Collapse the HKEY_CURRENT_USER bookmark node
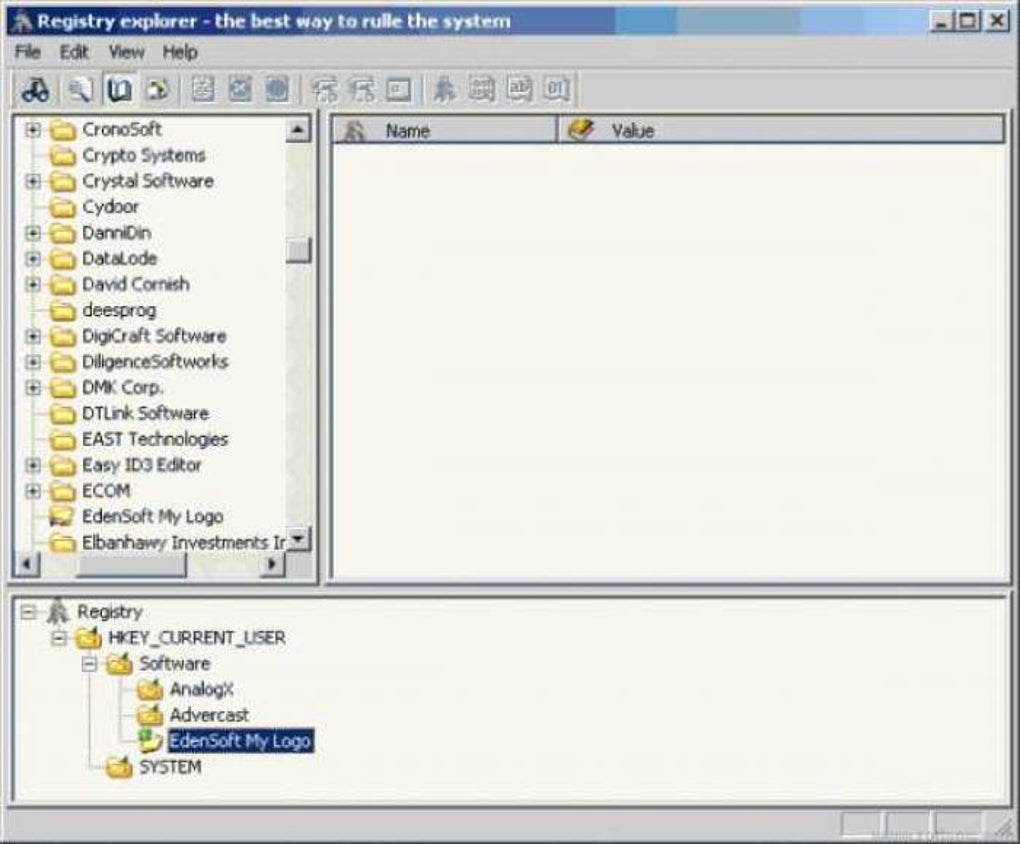 click(59, 638)
